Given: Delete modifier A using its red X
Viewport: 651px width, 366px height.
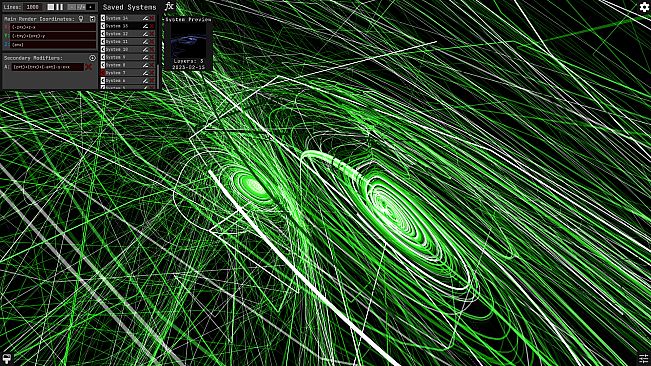Looking at the screenshot, I should [88, 67].
